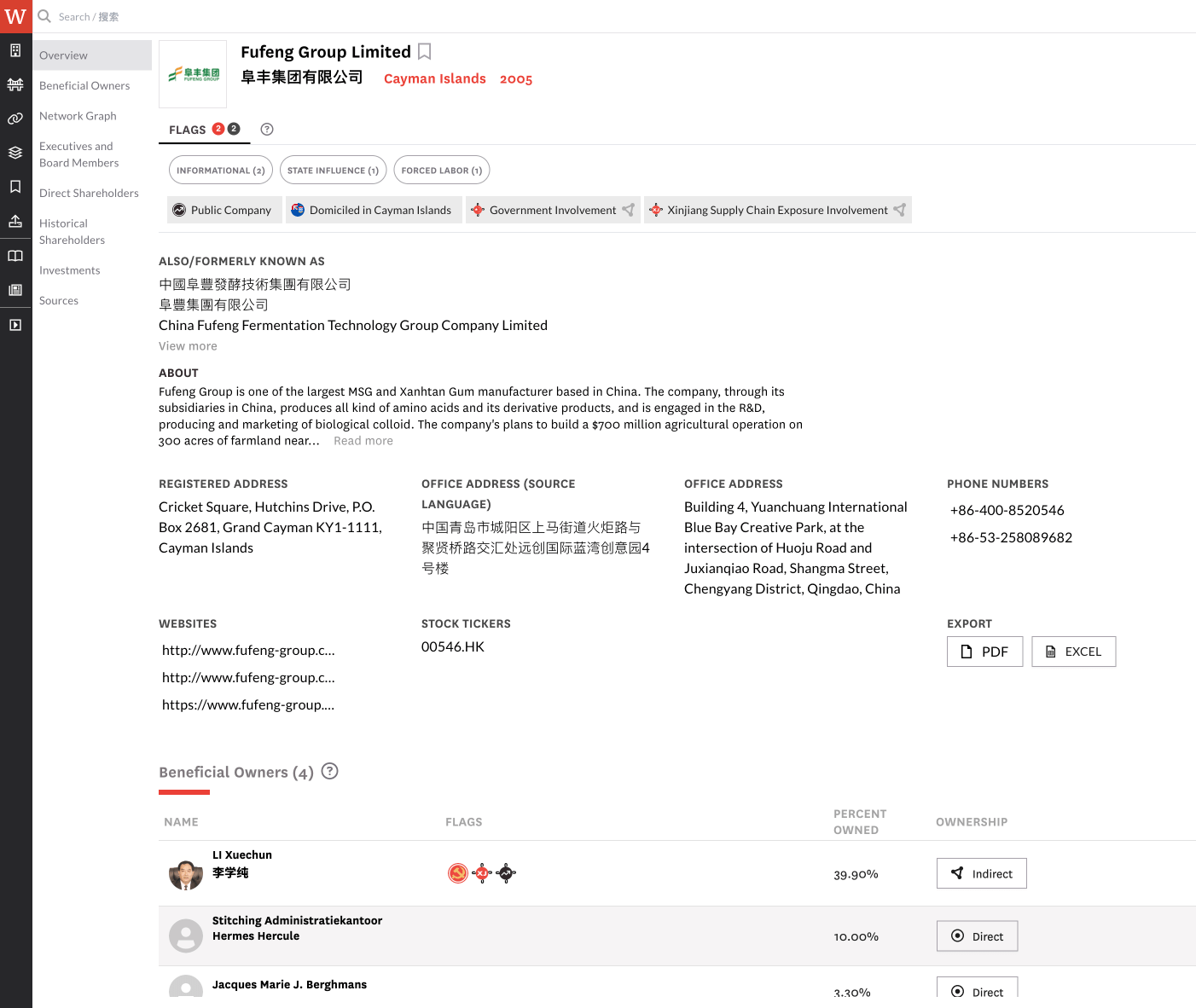Image resolution: width=1196 pixels, height=1008 pixels.
Task: Click phone number +86-400-8520546
Action: [1007, 510]
